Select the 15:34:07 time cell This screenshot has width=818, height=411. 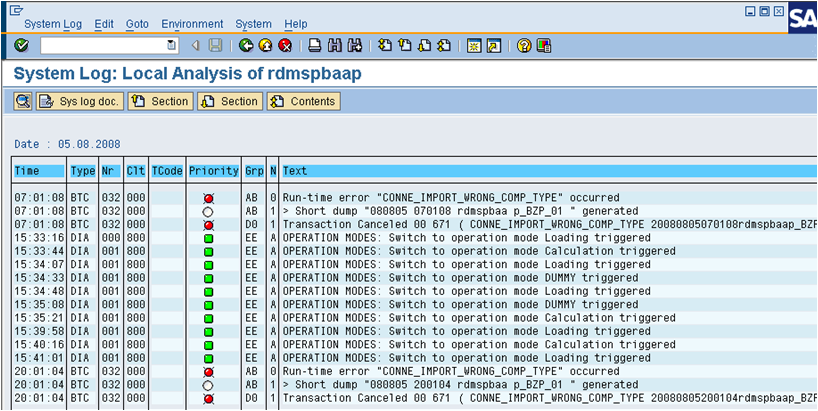point(39,264)
